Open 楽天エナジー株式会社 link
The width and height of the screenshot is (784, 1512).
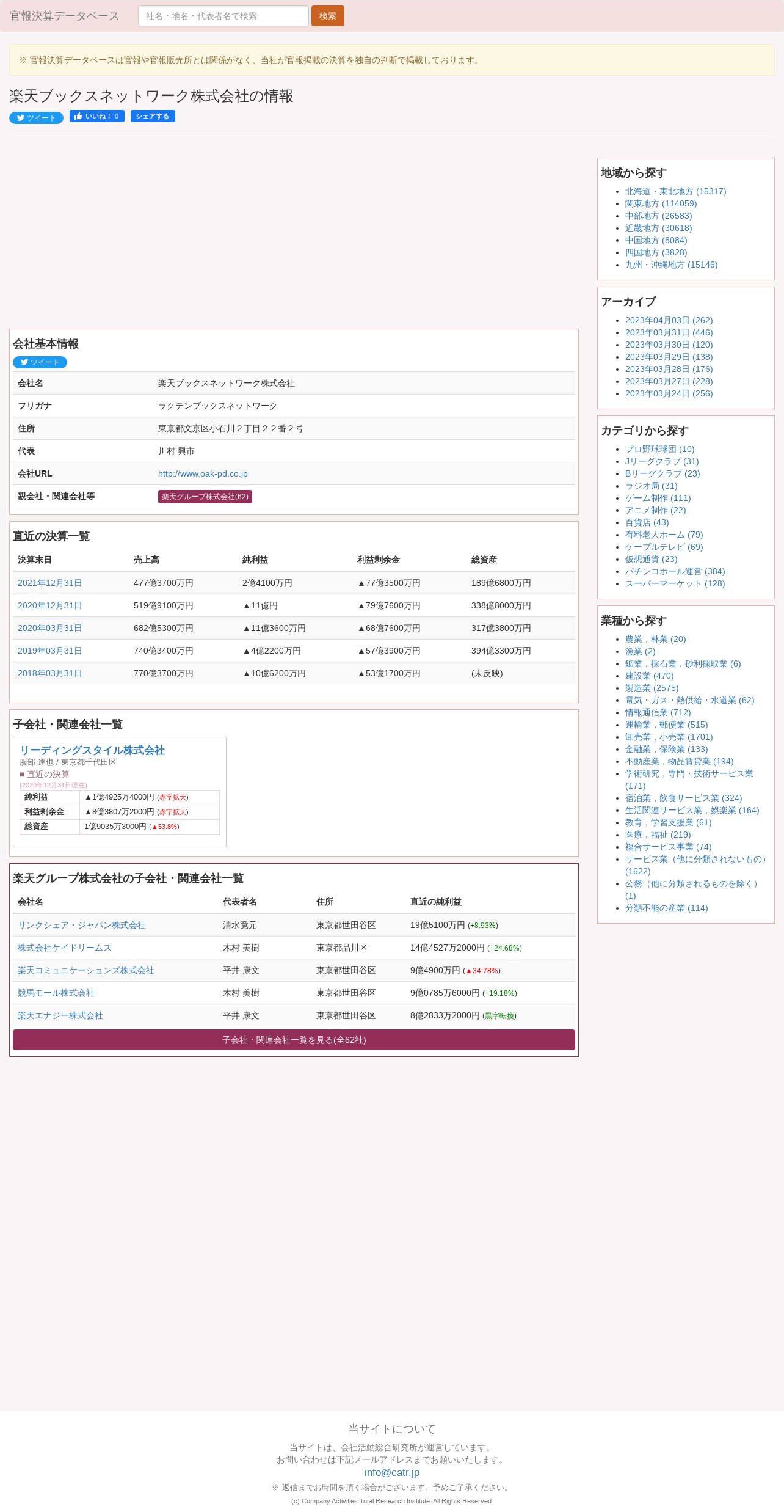[60, 1015]
